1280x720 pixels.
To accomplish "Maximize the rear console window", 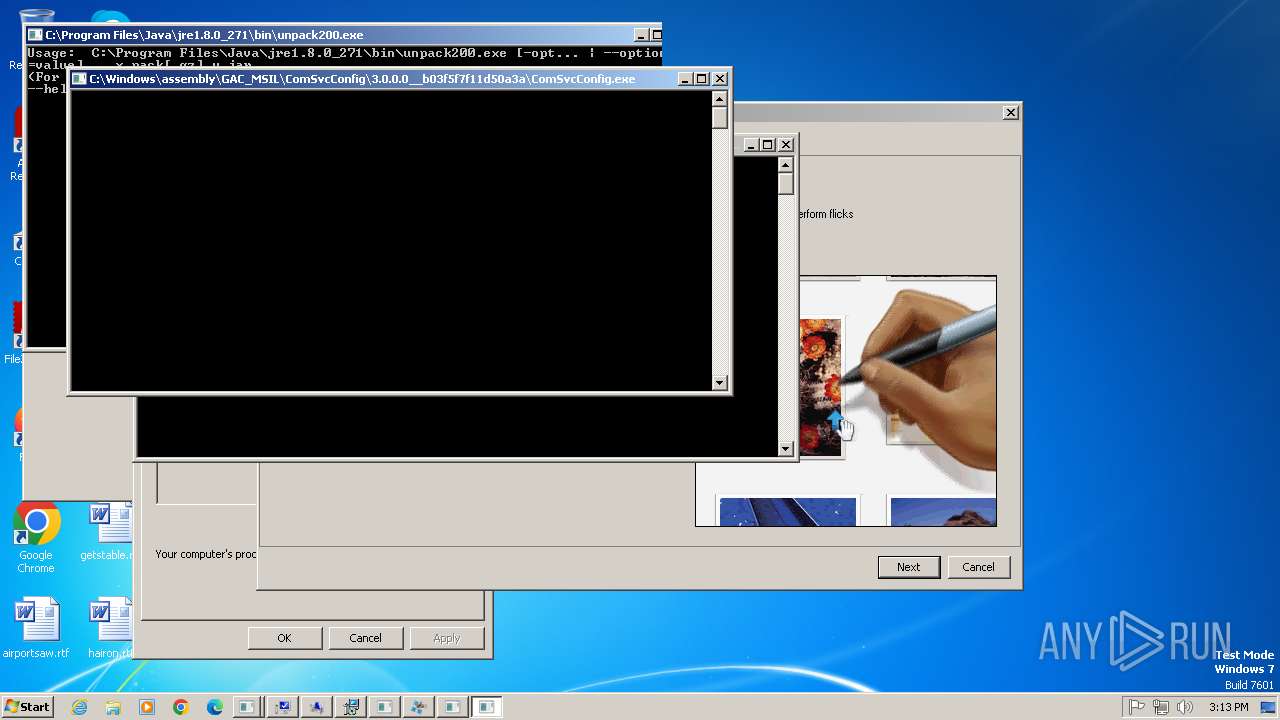I will point(768,145).
